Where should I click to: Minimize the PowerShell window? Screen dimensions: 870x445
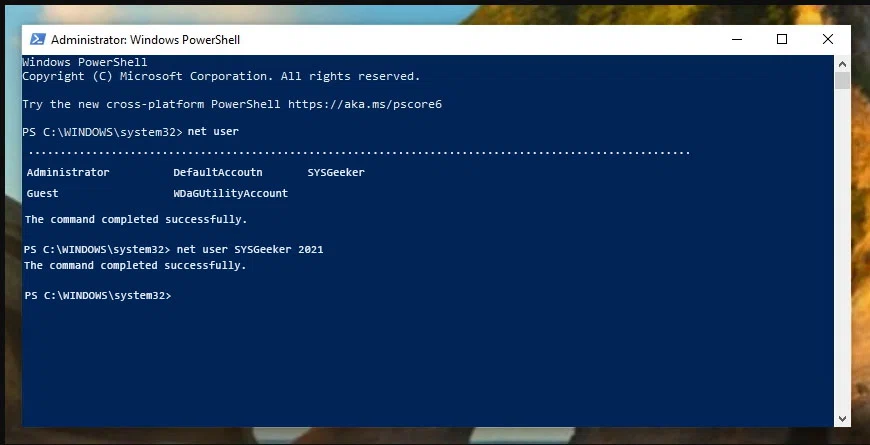[737, 39]
